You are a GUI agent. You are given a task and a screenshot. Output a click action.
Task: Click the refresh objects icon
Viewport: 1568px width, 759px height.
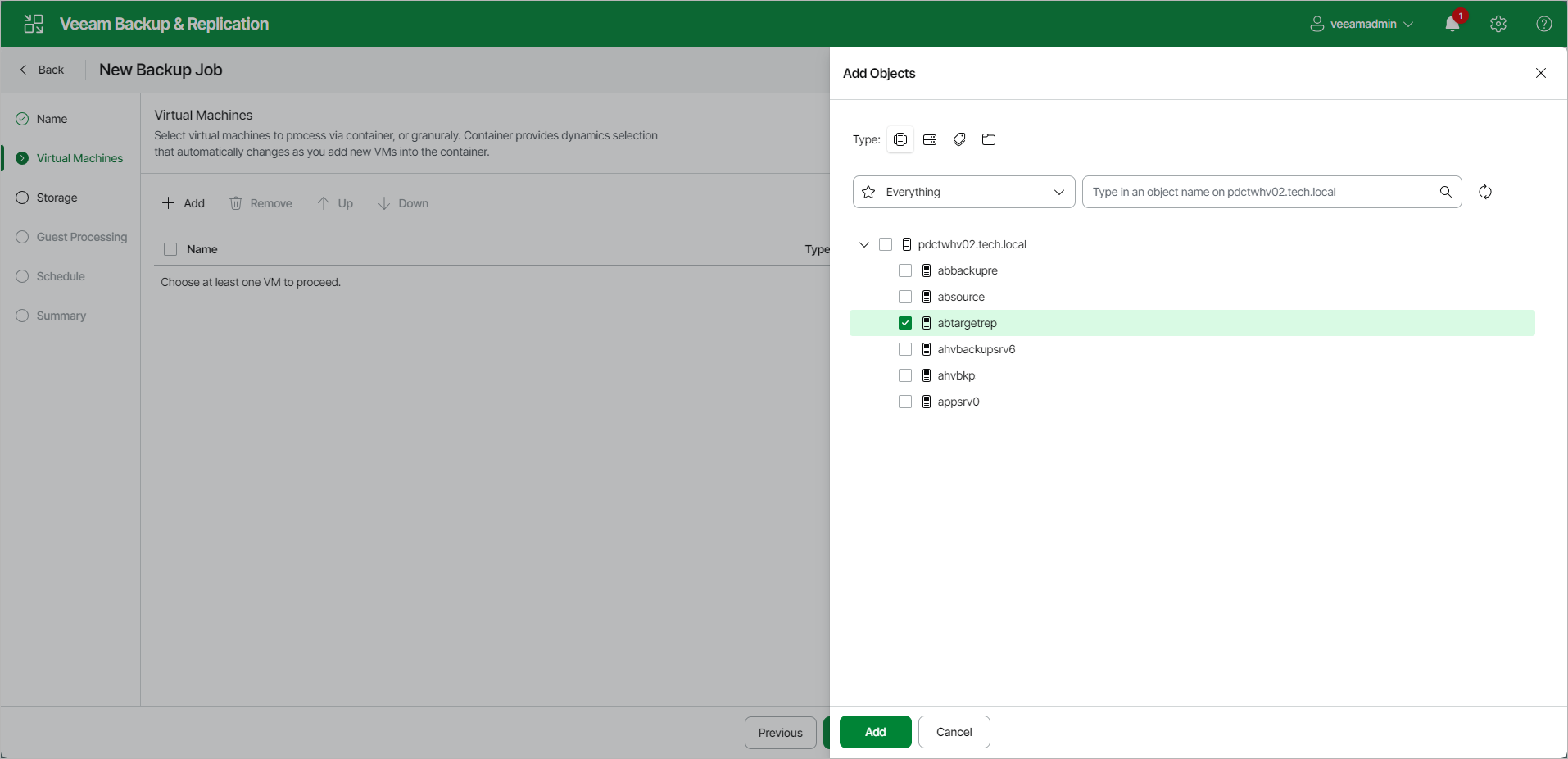coord(1485,192)
